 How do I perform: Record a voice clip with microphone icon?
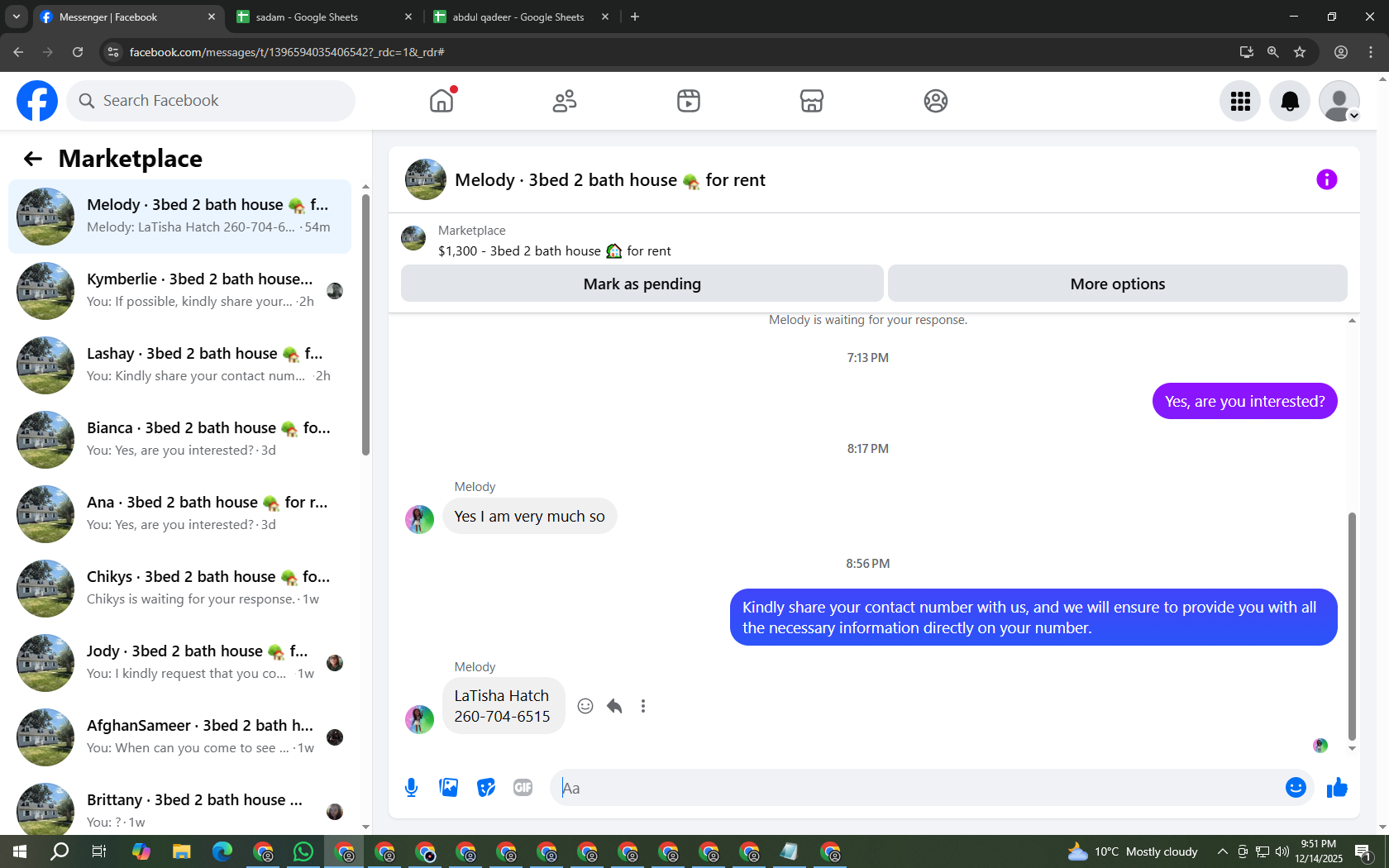tap(412, 788)
